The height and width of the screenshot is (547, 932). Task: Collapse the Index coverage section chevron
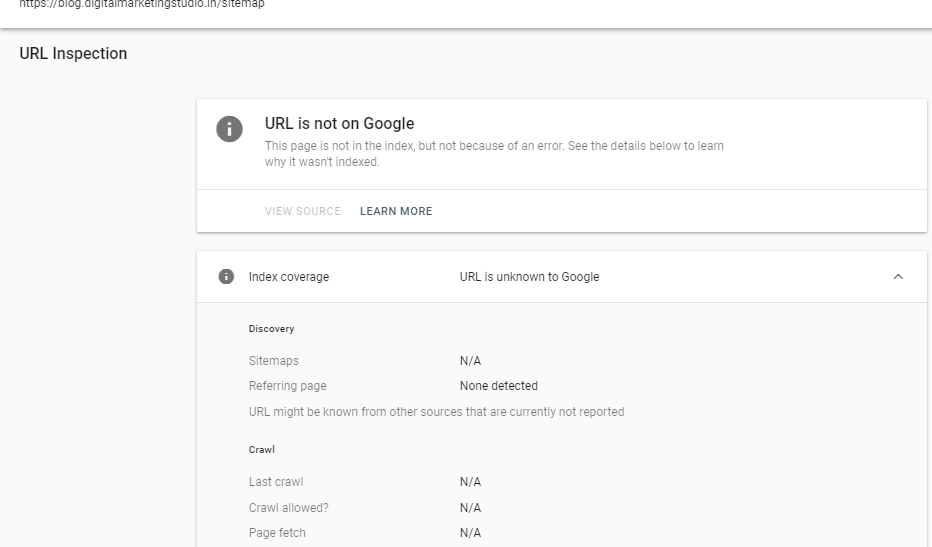point(897,277)
